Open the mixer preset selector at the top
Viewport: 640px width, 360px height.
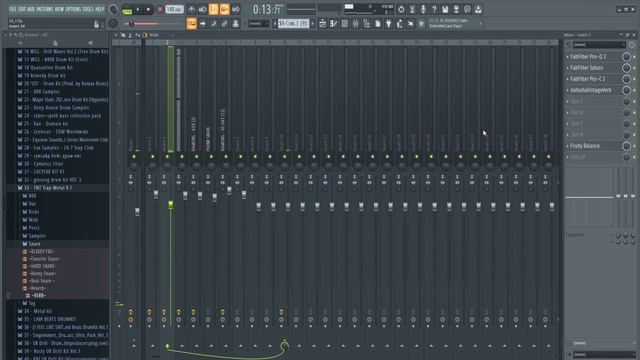599,45
